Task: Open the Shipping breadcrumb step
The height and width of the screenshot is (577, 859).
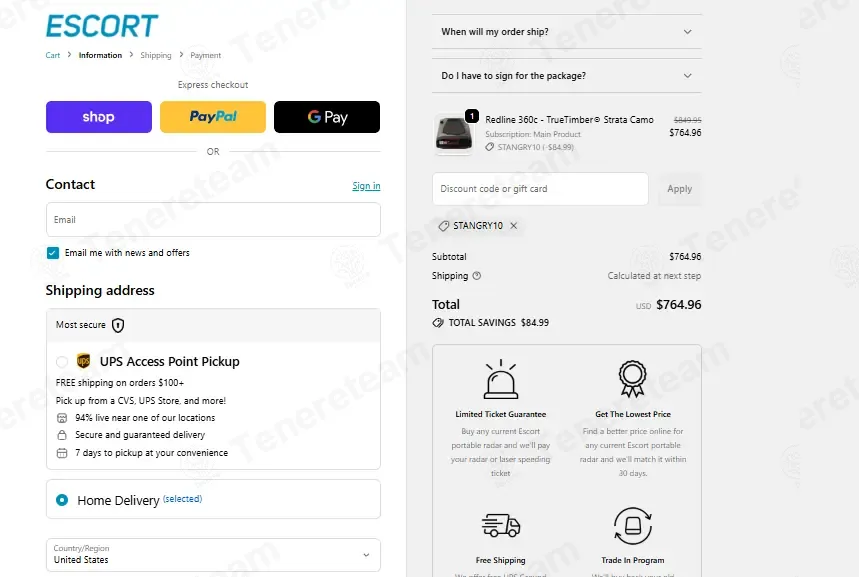Action: pos(156,55)
